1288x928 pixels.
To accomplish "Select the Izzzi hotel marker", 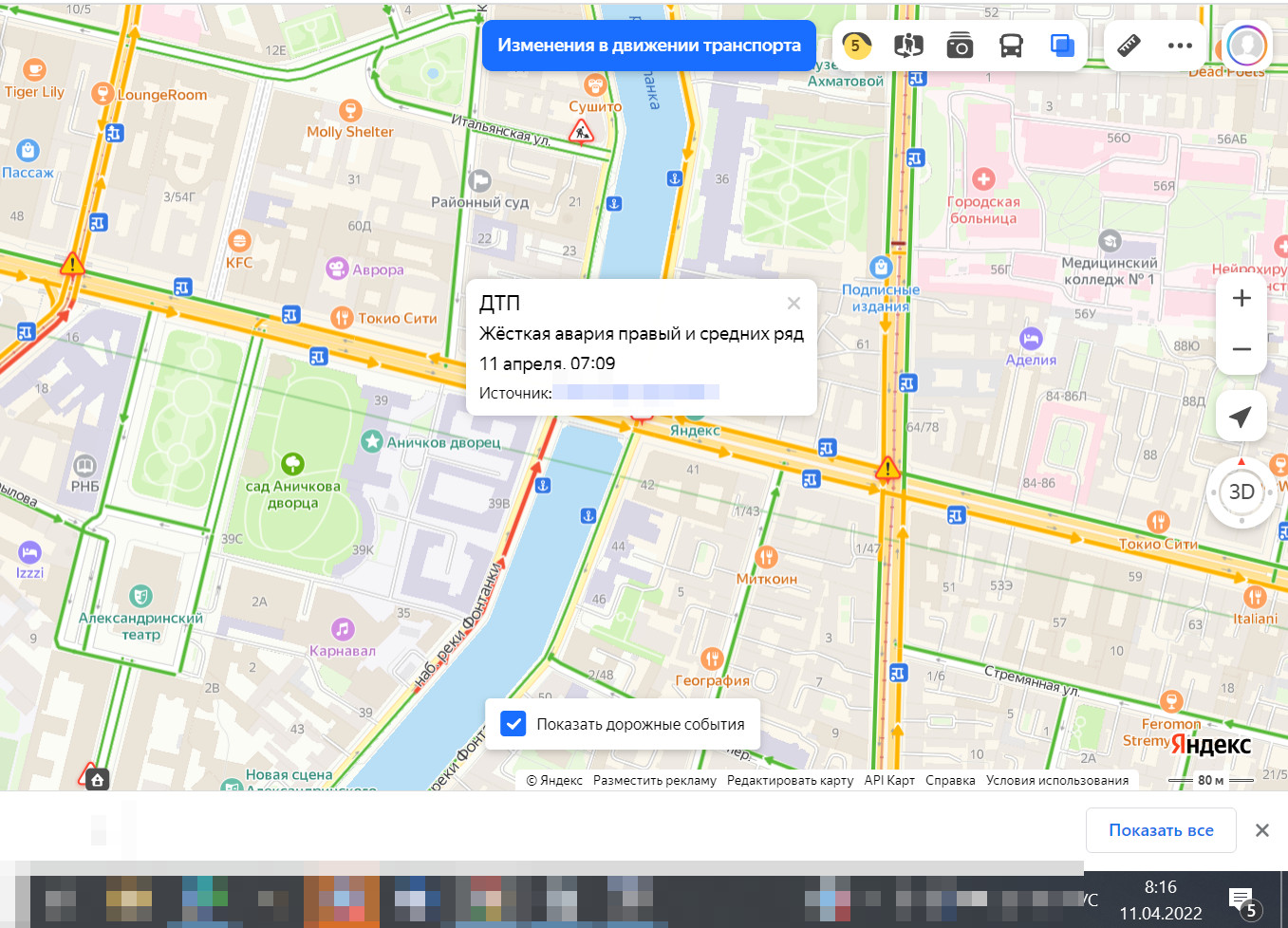I will pyautogui.click(x=29, y=551).
